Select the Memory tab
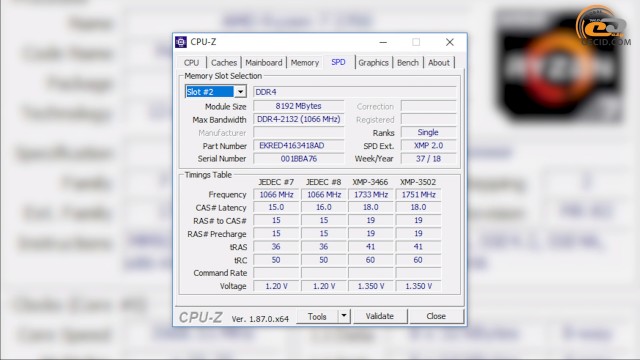The height and width of the screenshot is (360, 640). pos(305,62)
